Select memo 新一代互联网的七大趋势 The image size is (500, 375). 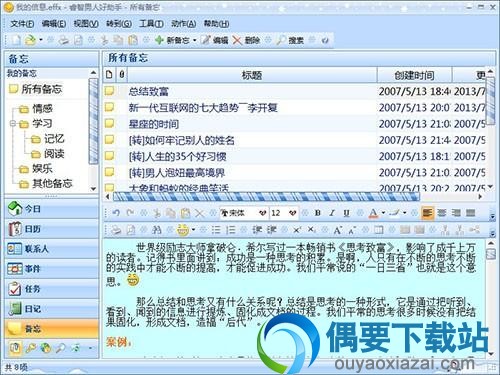click(x=203, y=108)
